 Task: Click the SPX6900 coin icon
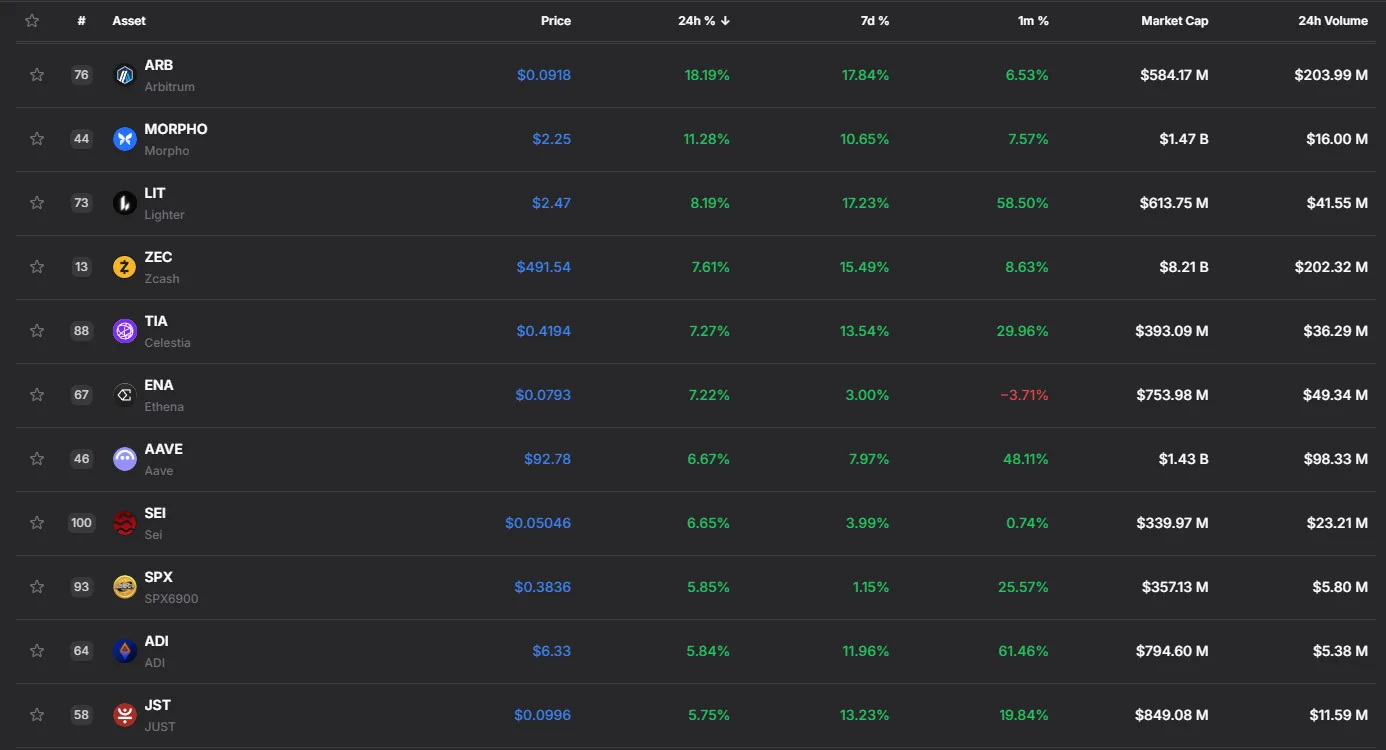tap(124, 587)
